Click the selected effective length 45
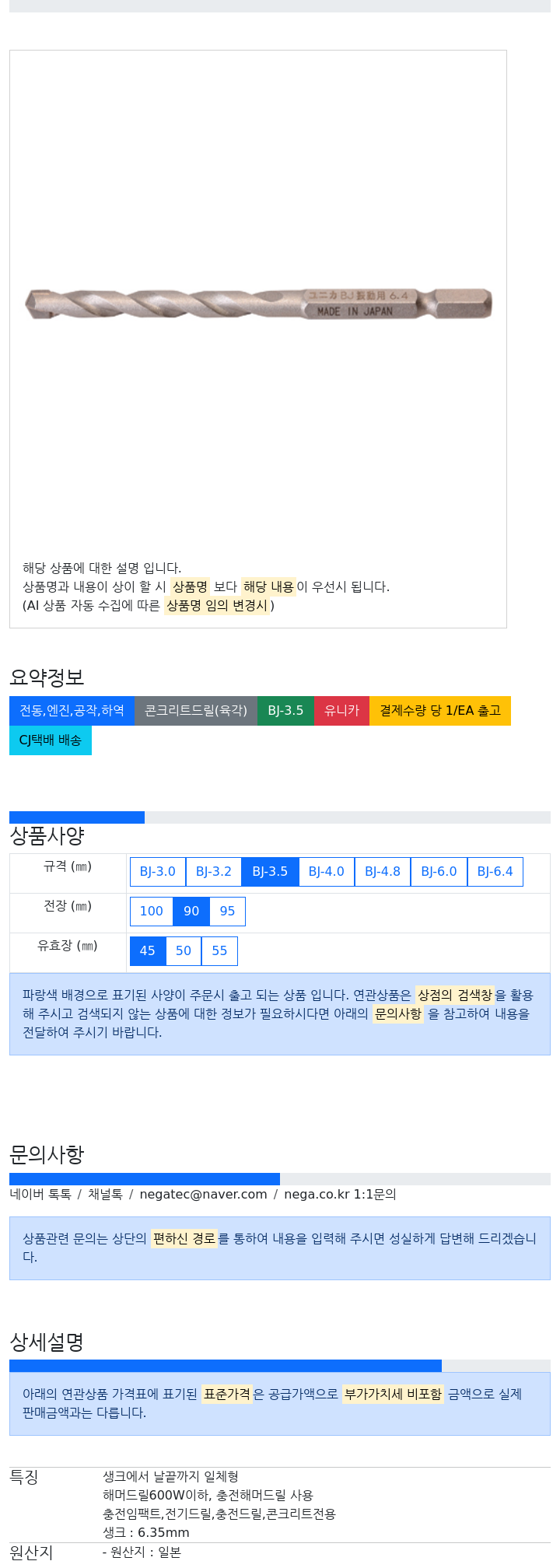 point(148,951)
